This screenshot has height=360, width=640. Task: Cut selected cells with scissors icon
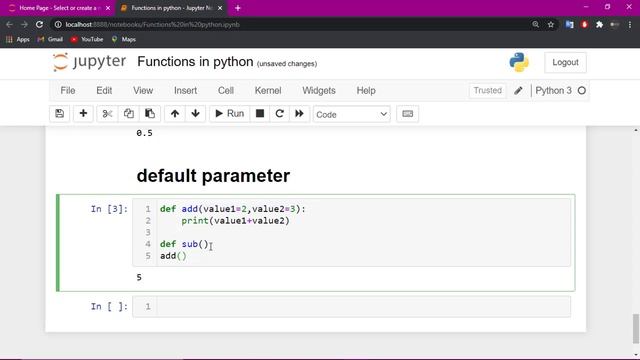tap(107, 113)
